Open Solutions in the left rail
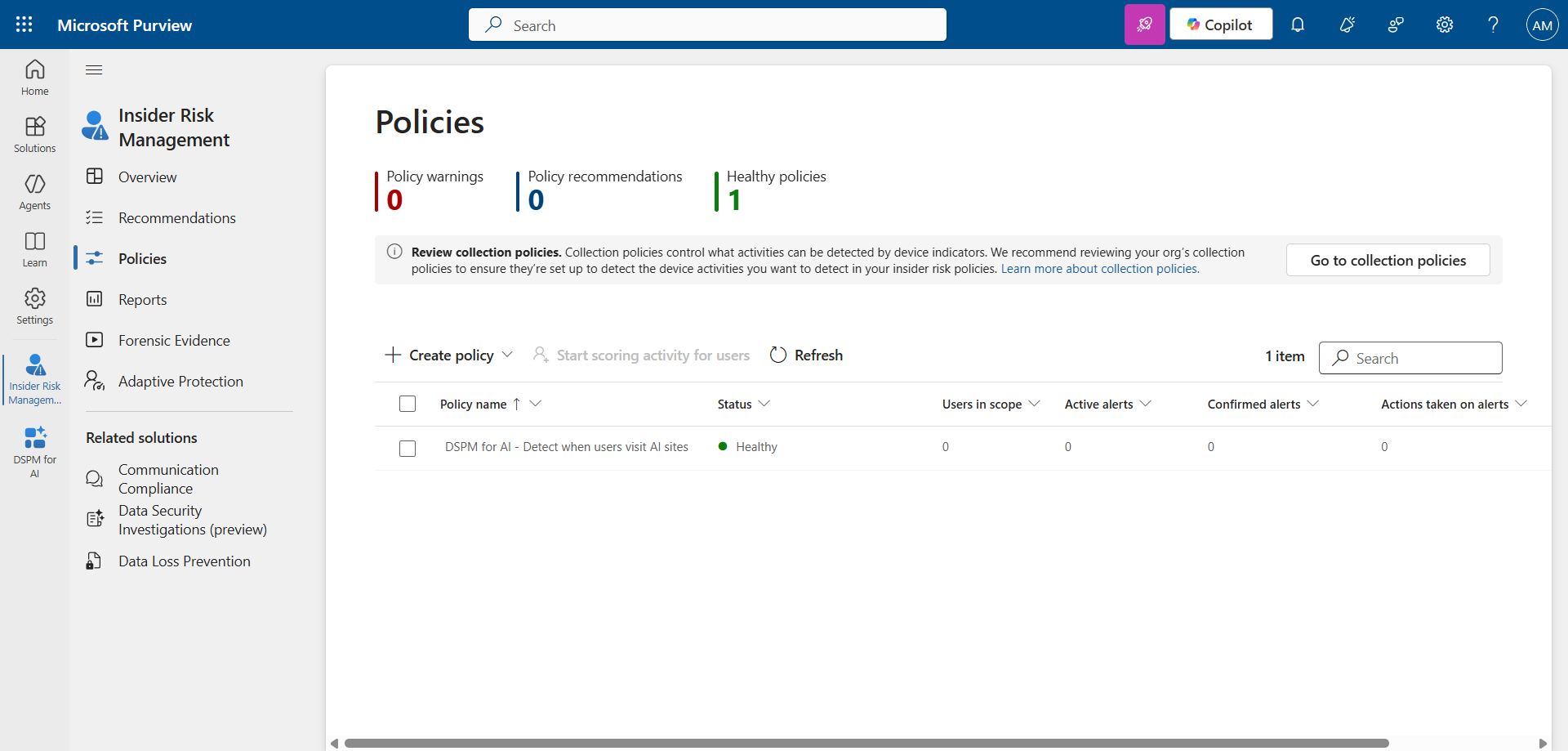Screen dimensions: 1568x751 [x=35, y=135]
